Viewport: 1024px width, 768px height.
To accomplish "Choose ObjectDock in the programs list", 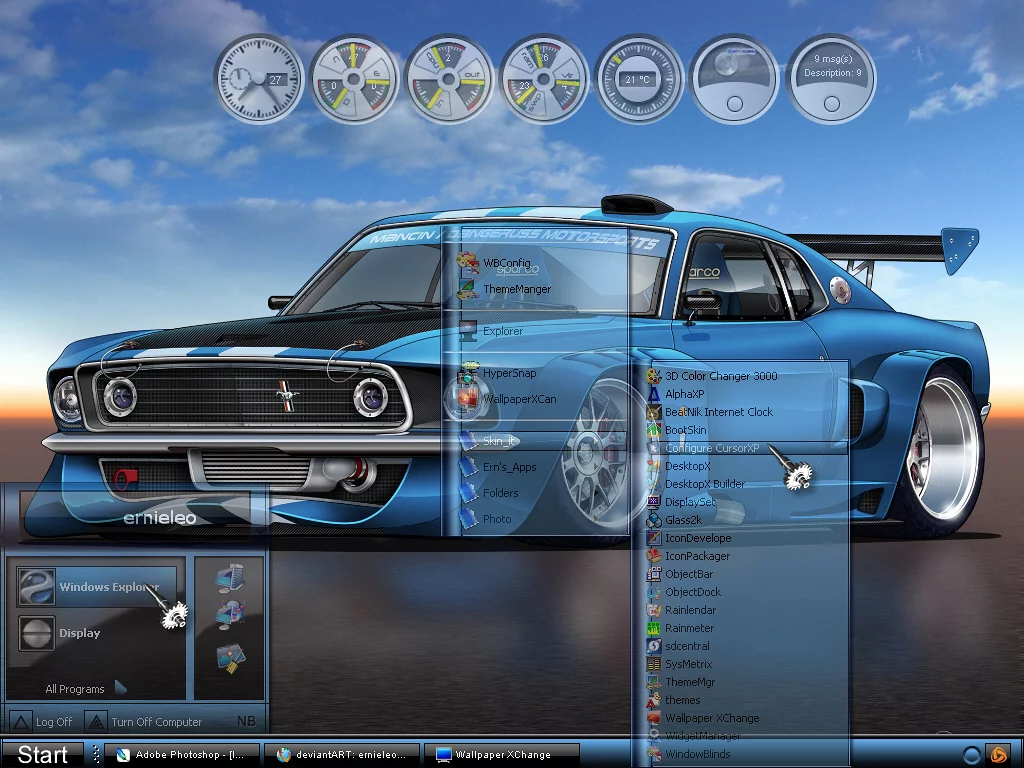I will click(692, 592).
